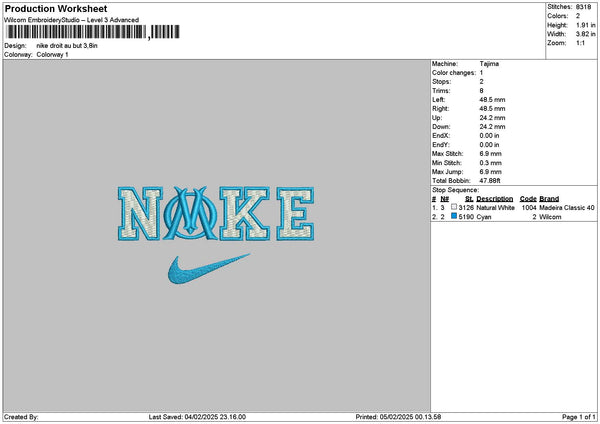Click the Min Stitch 0.3 mm value
This screenshot has height=424, width=600.
click(x=491, y=163)
